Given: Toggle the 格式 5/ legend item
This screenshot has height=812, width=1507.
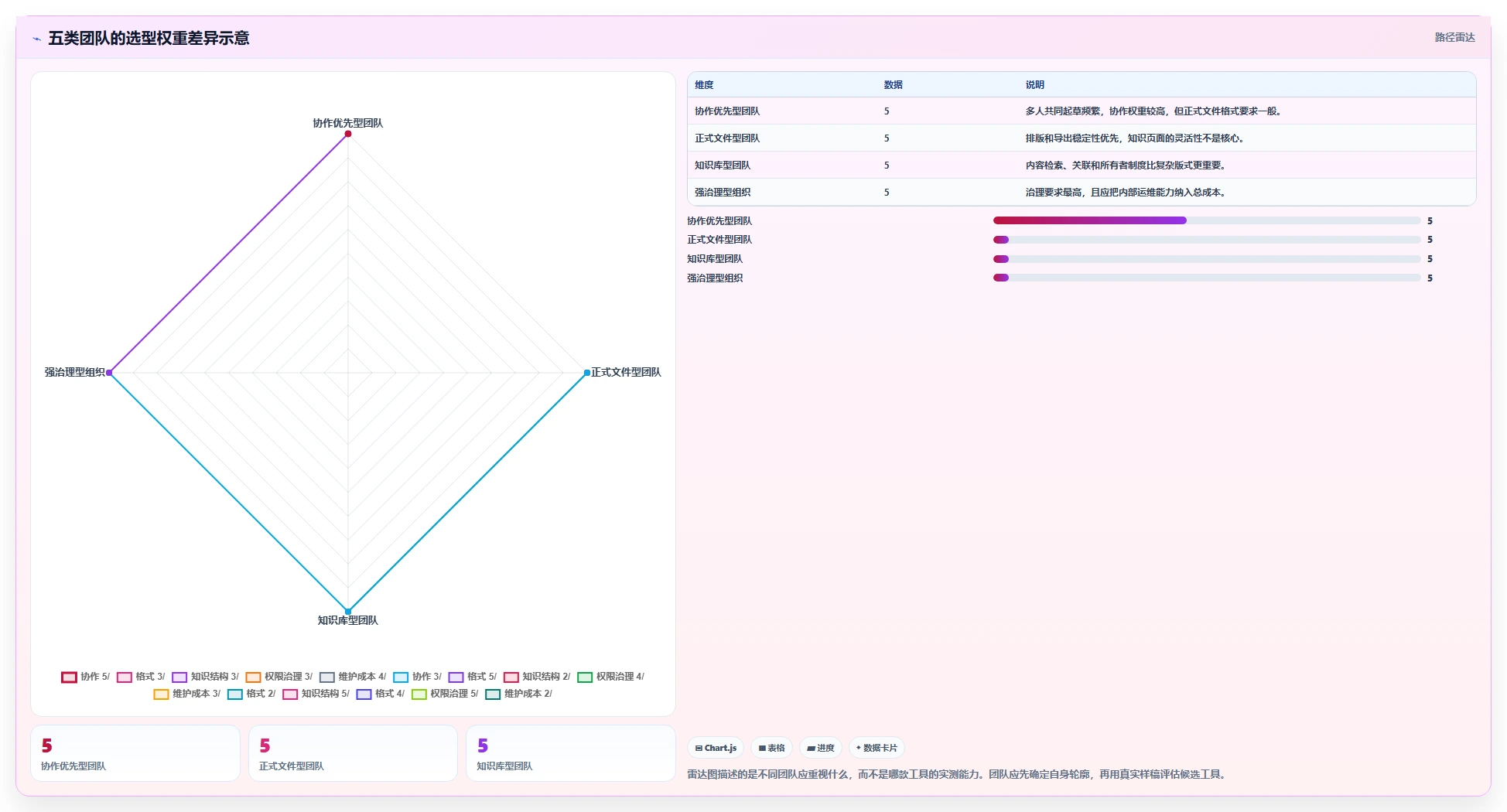Looking at the screenshot, I should point(473,677).
